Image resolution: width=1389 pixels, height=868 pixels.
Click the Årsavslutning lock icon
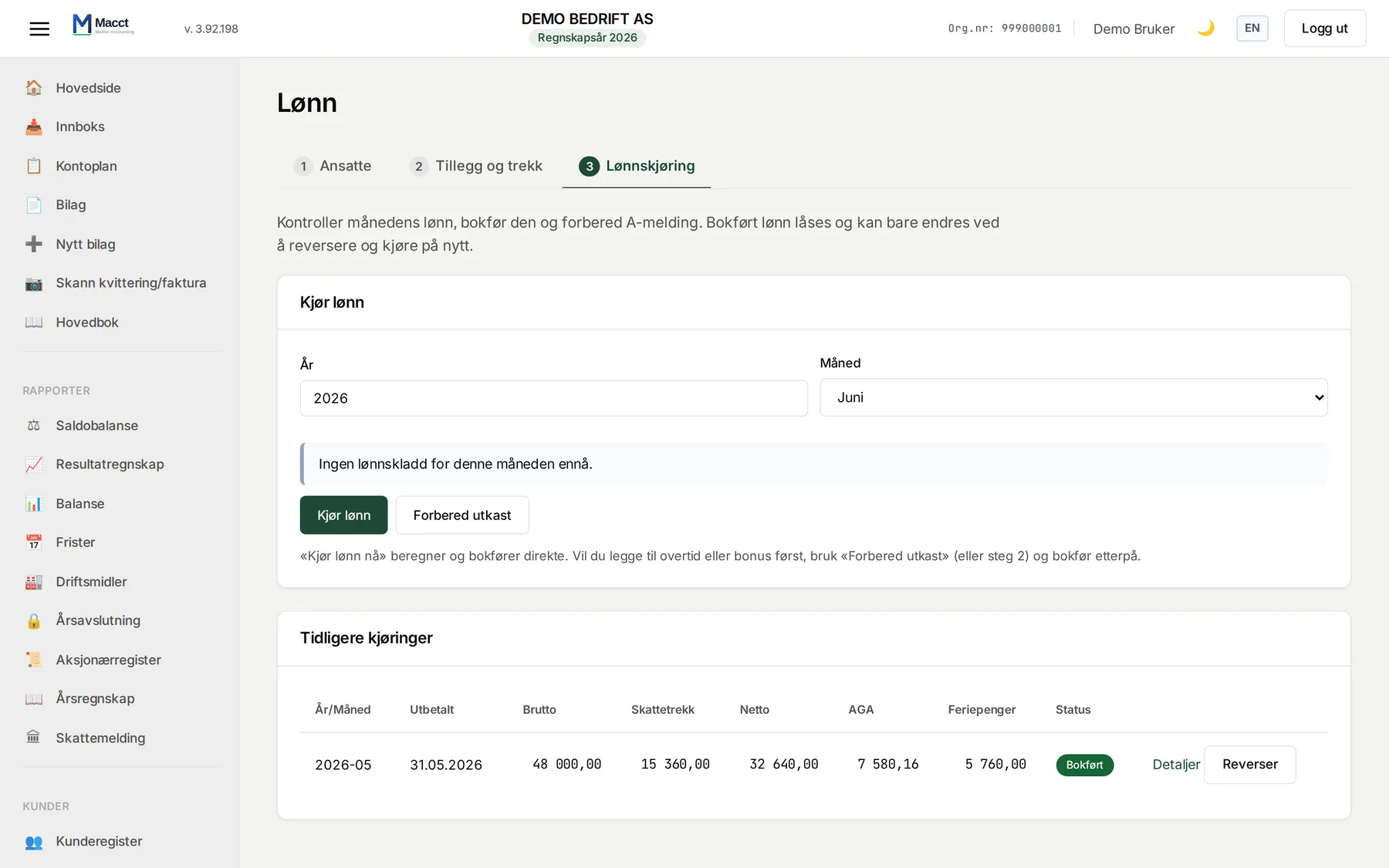pos(34,620)
